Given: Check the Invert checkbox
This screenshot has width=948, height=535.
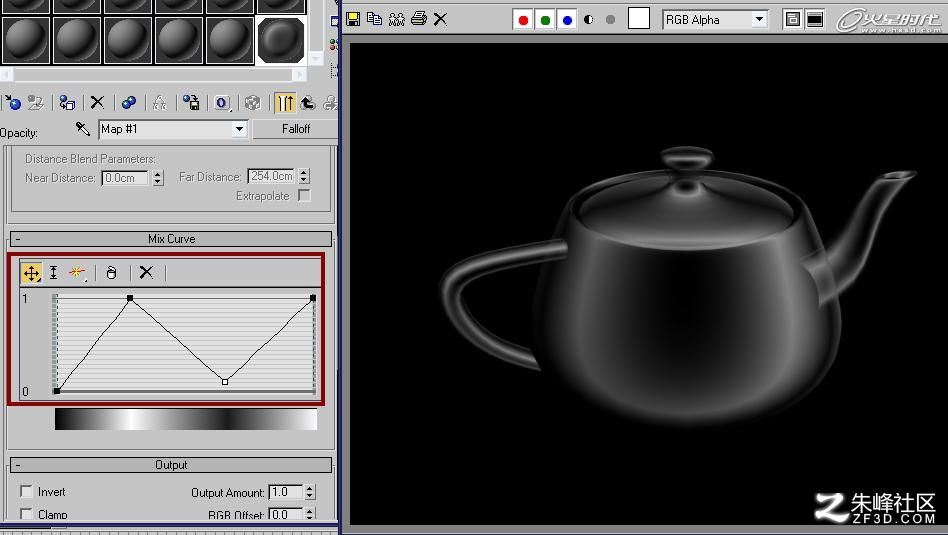Looking at the screenshot, I should point(26,491).
